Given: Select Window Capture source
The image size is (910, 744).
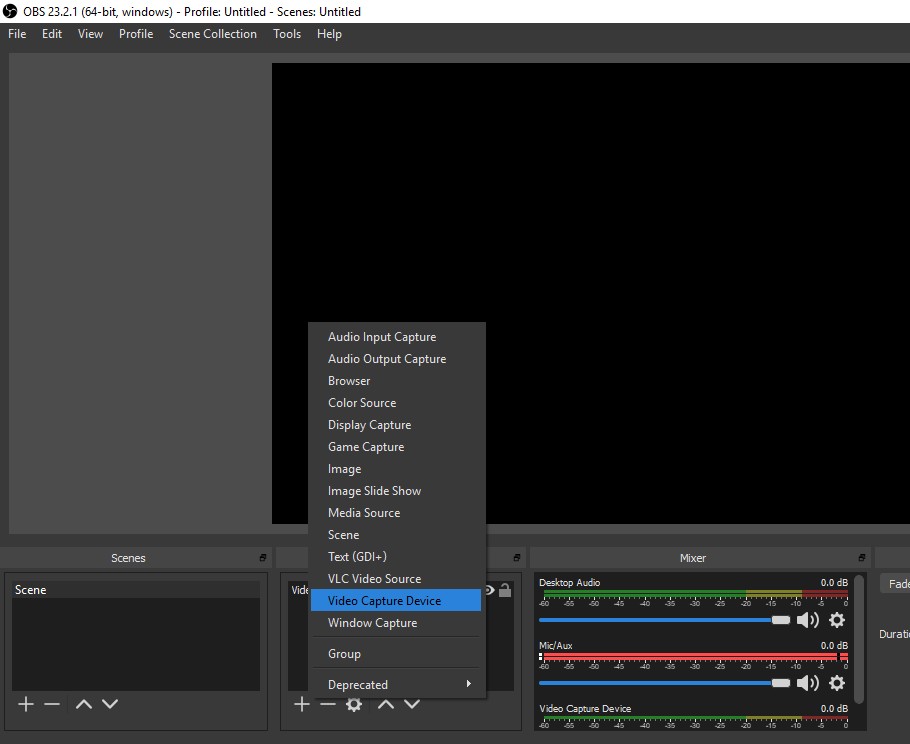Looking at the screenshot, I should 396,623.
